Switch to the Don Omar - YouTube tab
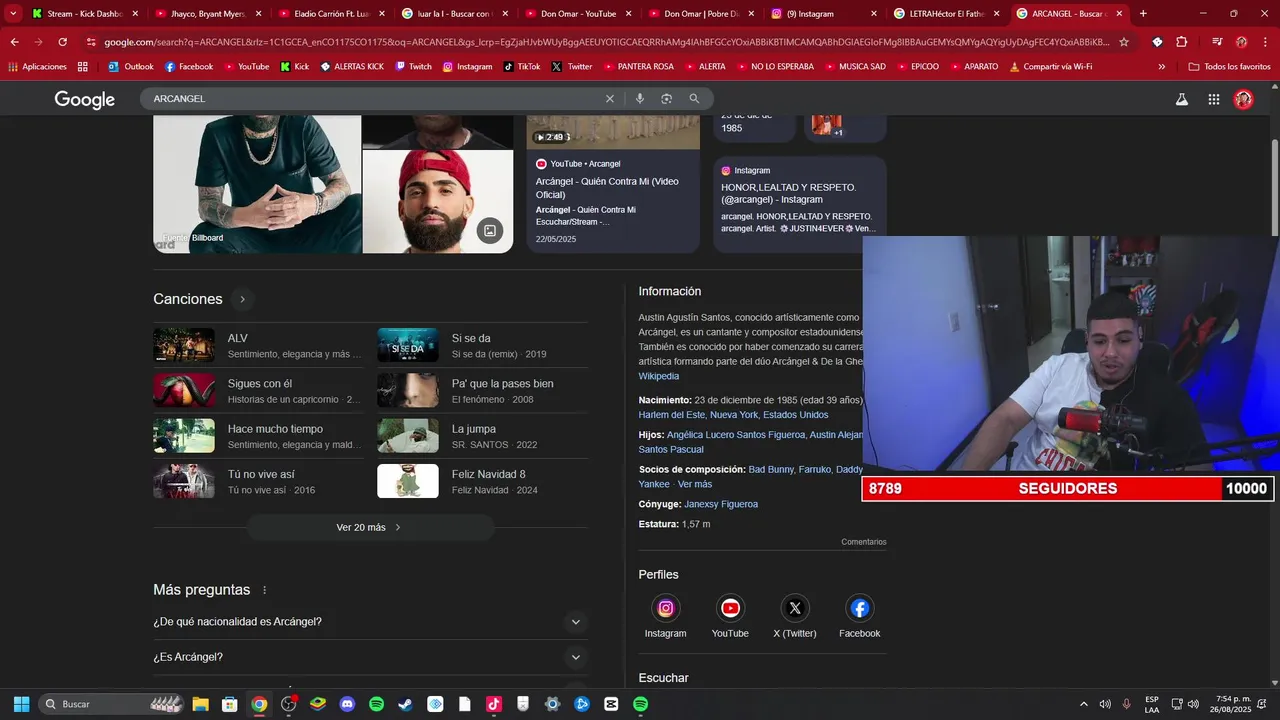This screenshot has height=720, width=1280. click(578, 14)
